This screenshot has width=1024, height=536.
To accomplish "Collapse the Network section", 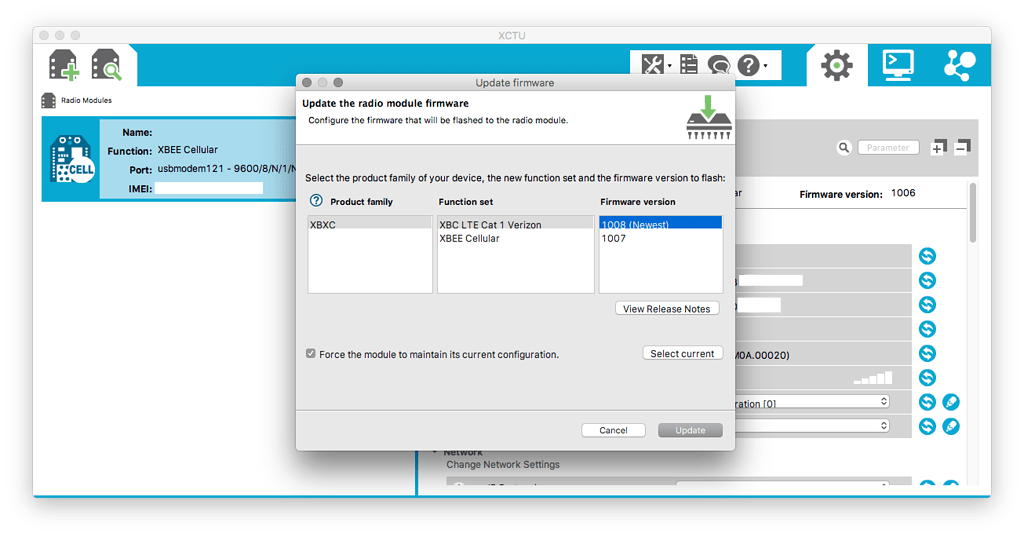I will [435, 452].
